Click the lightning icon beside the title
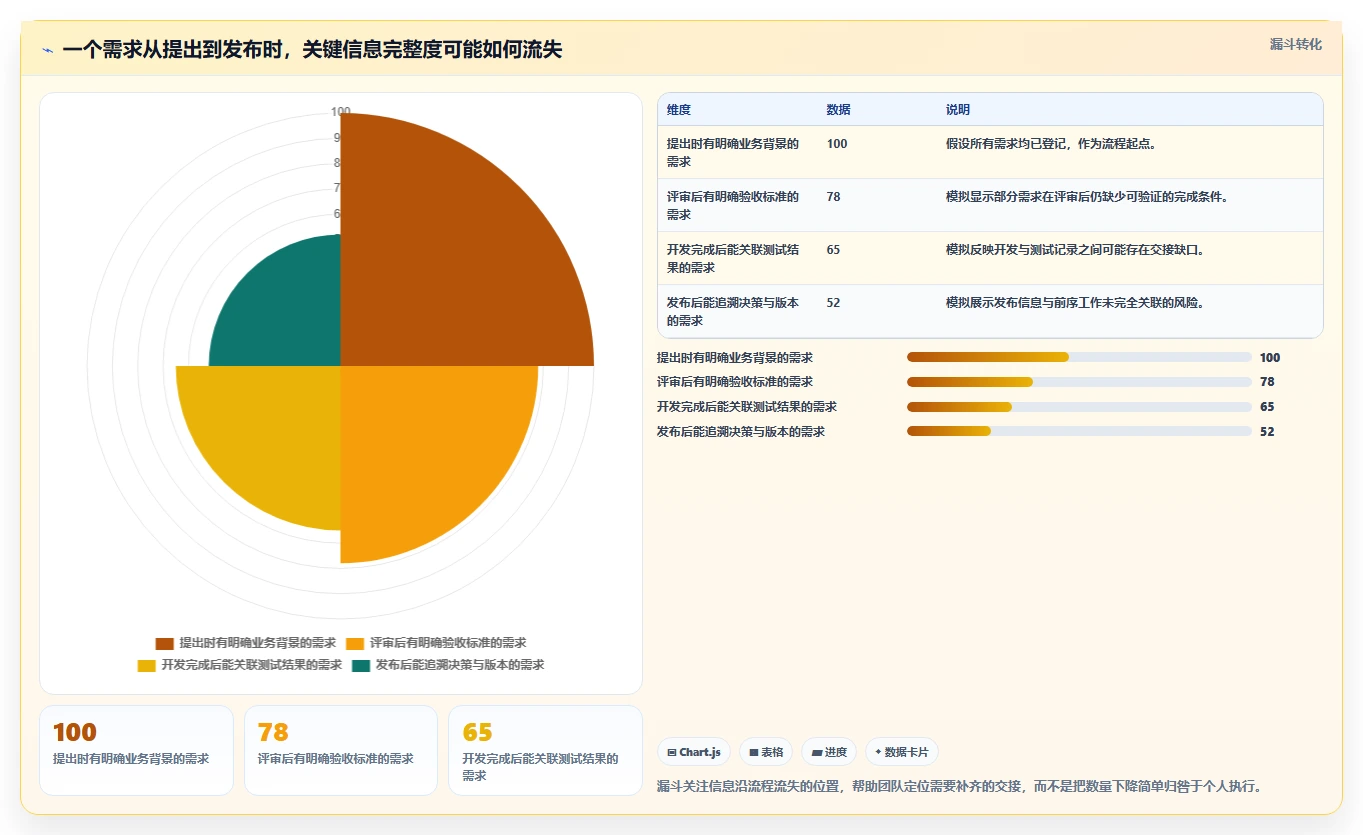The image size is (1363, 835). coord(48,50)
